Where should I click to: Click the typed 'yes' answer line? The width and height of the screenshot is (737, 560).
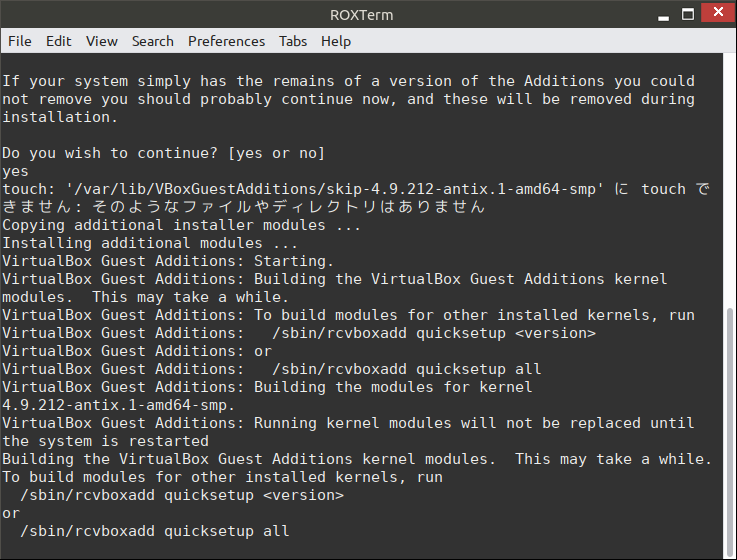[x=16, y=172]
